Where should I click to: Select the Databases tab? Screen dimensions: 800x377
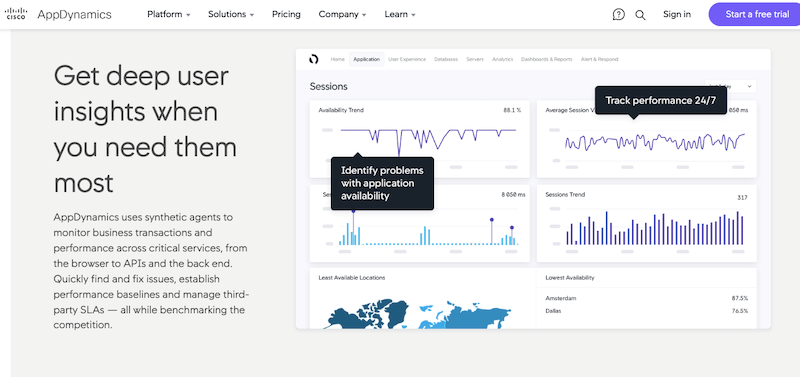pyautogui.click(x=446, y=59)
